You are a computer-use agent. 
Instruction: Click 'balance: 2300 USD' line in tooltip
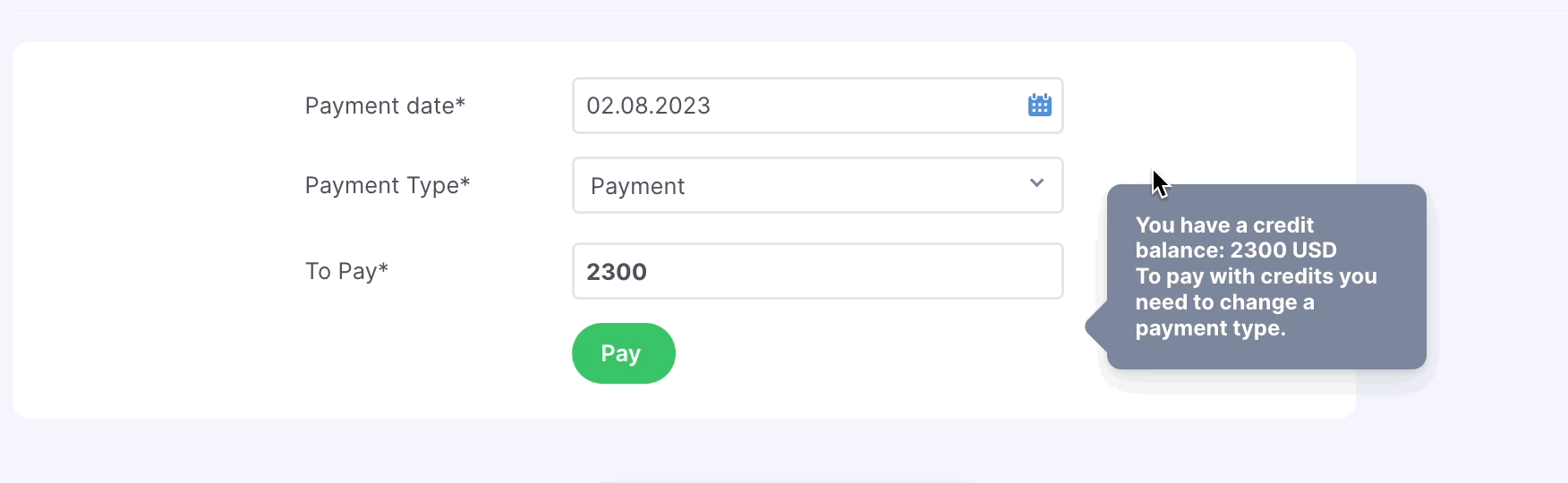[x=1236, y=250]
